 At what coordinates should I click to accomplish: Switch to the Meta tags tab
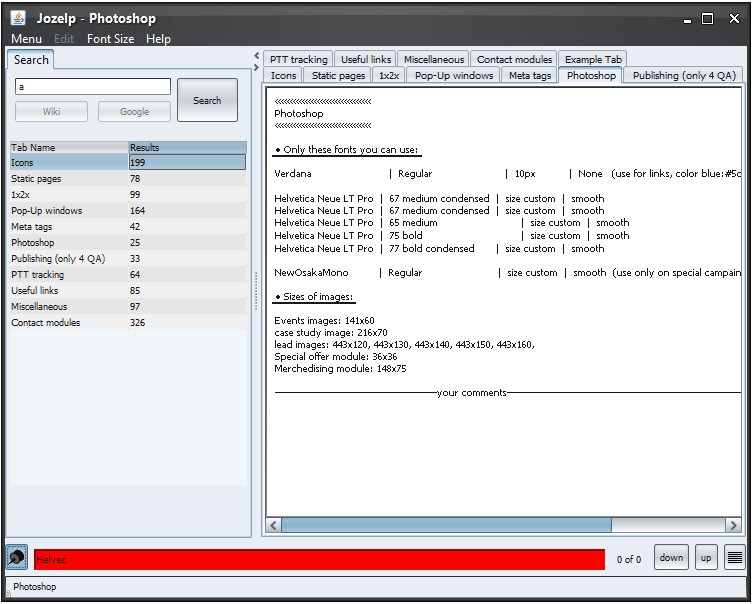(530, 76)
